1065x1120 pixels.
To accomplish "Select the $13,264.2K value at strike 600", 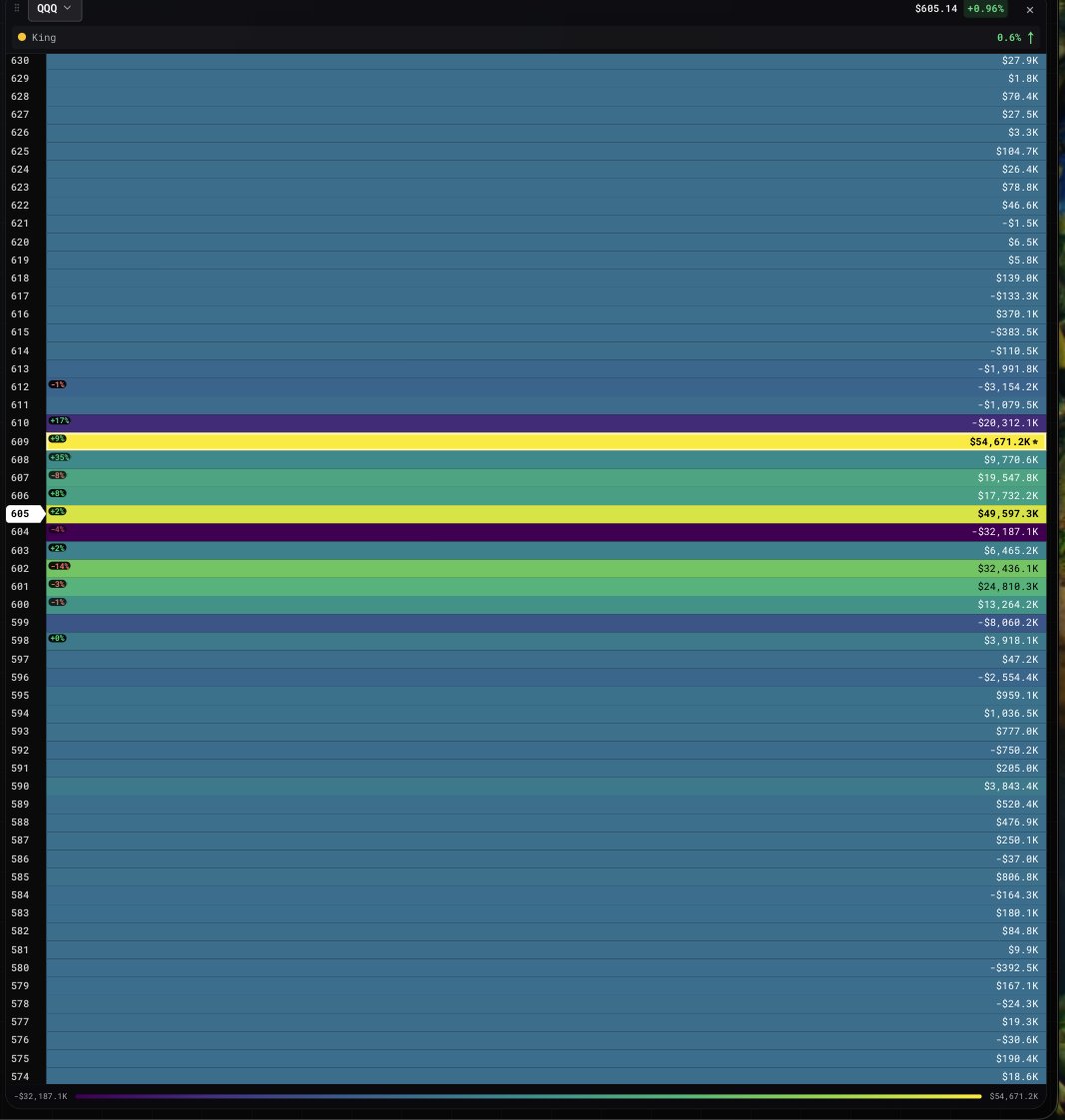I will [1008, 604].
